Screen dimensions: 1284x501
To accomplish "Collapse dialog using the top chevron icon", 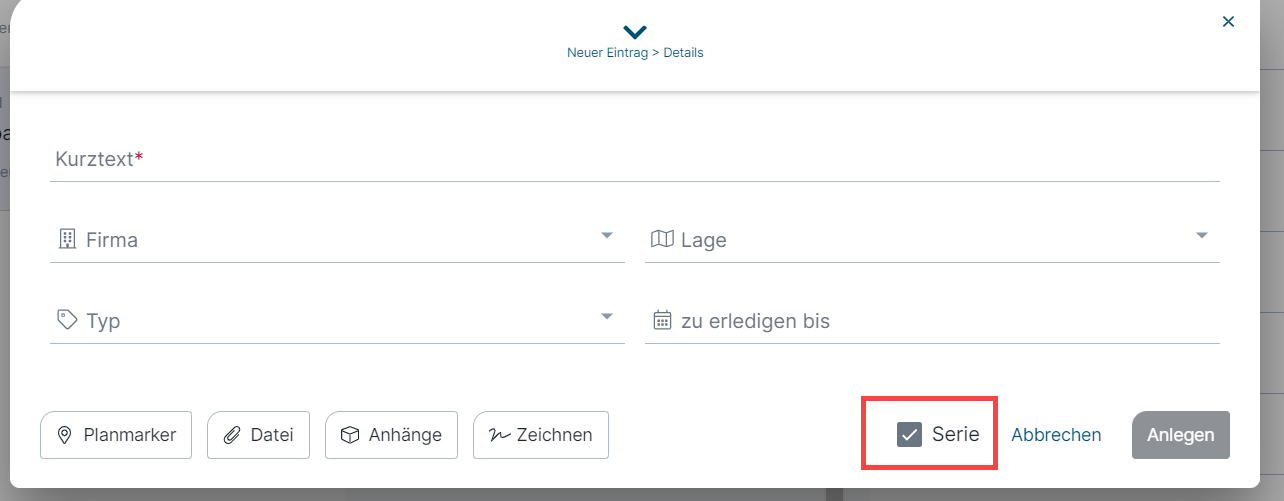I will (x=635, y=32).
